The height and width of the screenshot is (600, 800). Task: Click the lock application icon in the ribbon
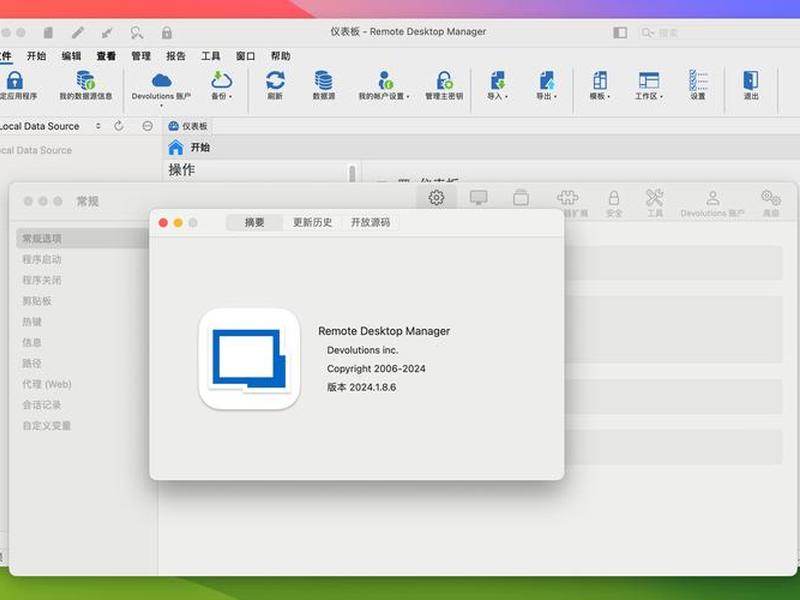click(15, 81)
